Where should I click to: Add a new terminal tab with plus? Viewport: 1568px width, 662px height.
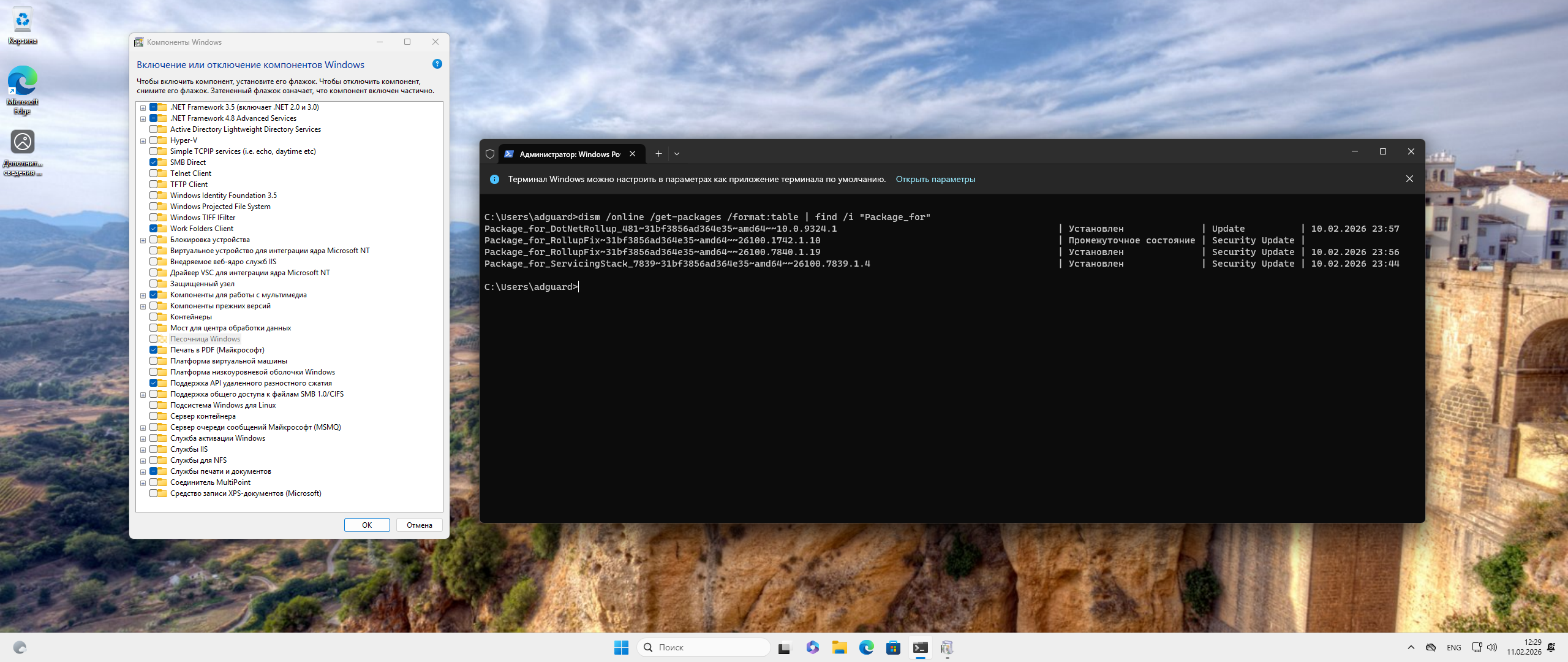click(658, 154)
